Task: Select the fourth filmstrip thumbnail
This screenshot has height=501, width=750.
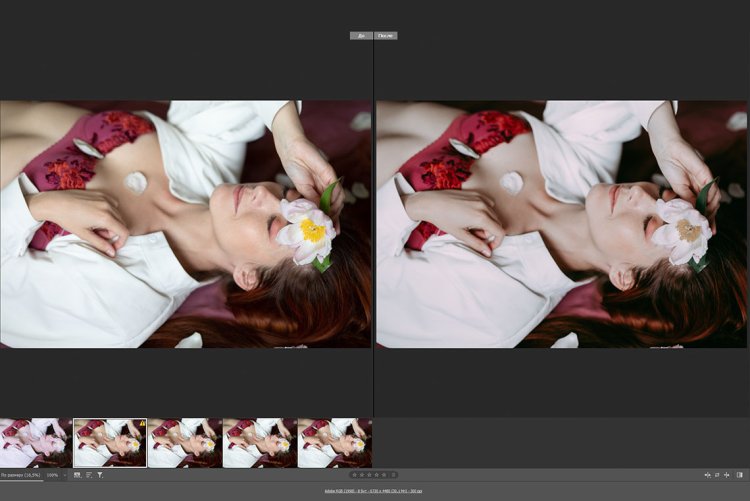Action: tap(259, 443)
